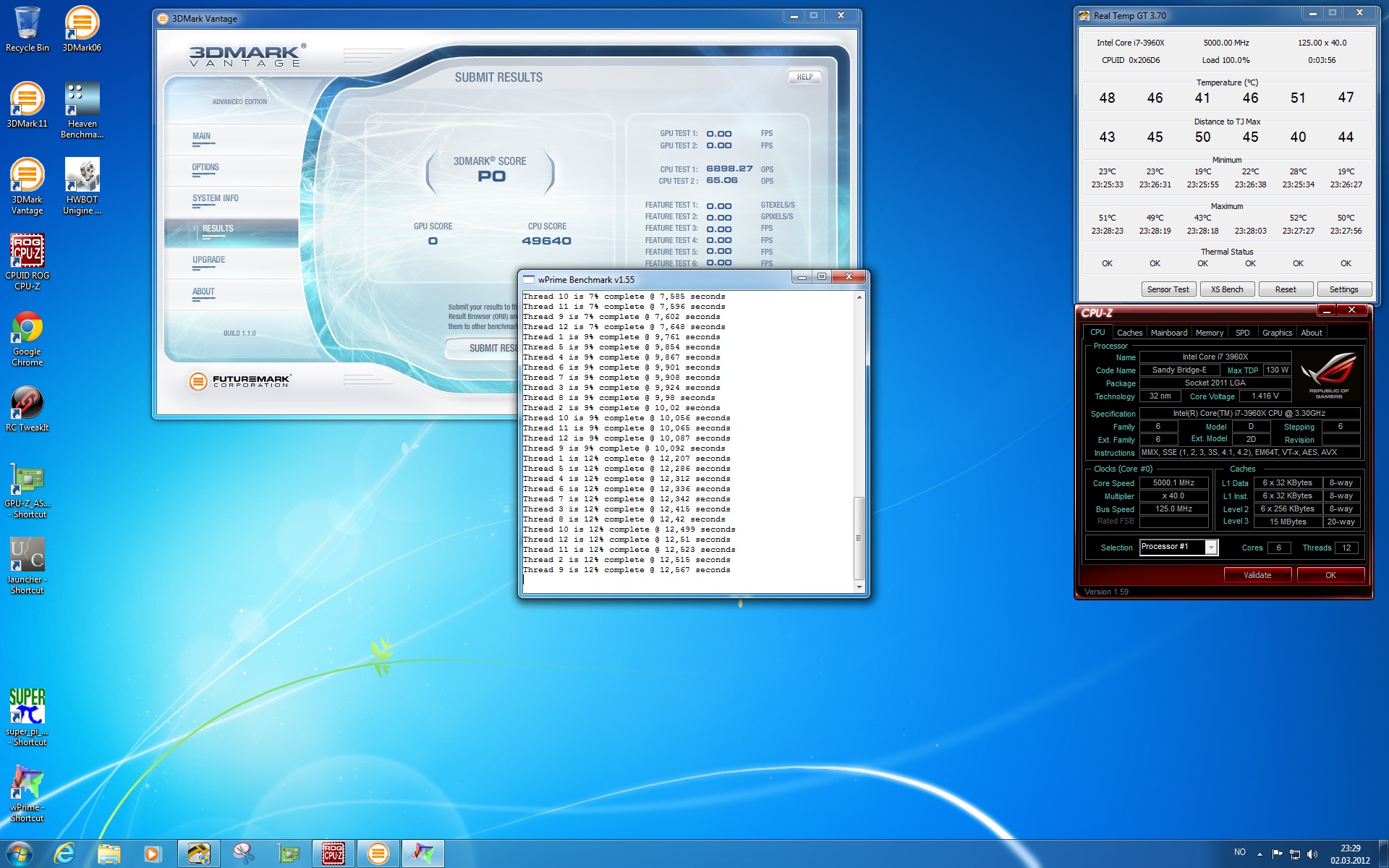The height and width of the screenshot is (868, 1389).
Task: Click the Show Desktop strip
Action: pos(1384,854)
